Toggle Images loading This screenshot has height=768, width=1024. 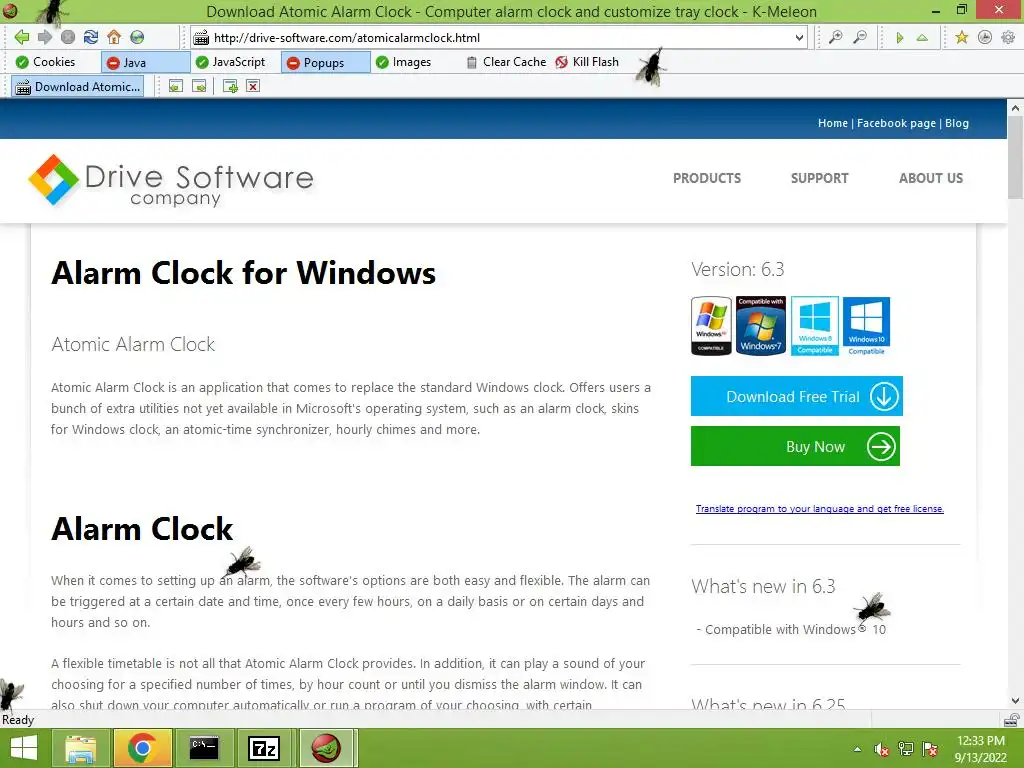click(404, 62)
